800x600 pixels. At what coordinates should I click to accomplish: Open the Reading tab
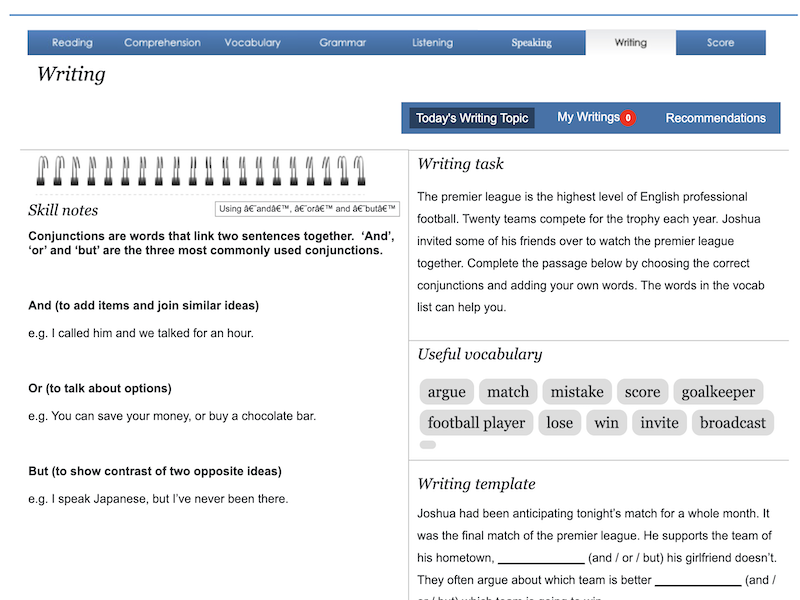click(x=72, y=43)
